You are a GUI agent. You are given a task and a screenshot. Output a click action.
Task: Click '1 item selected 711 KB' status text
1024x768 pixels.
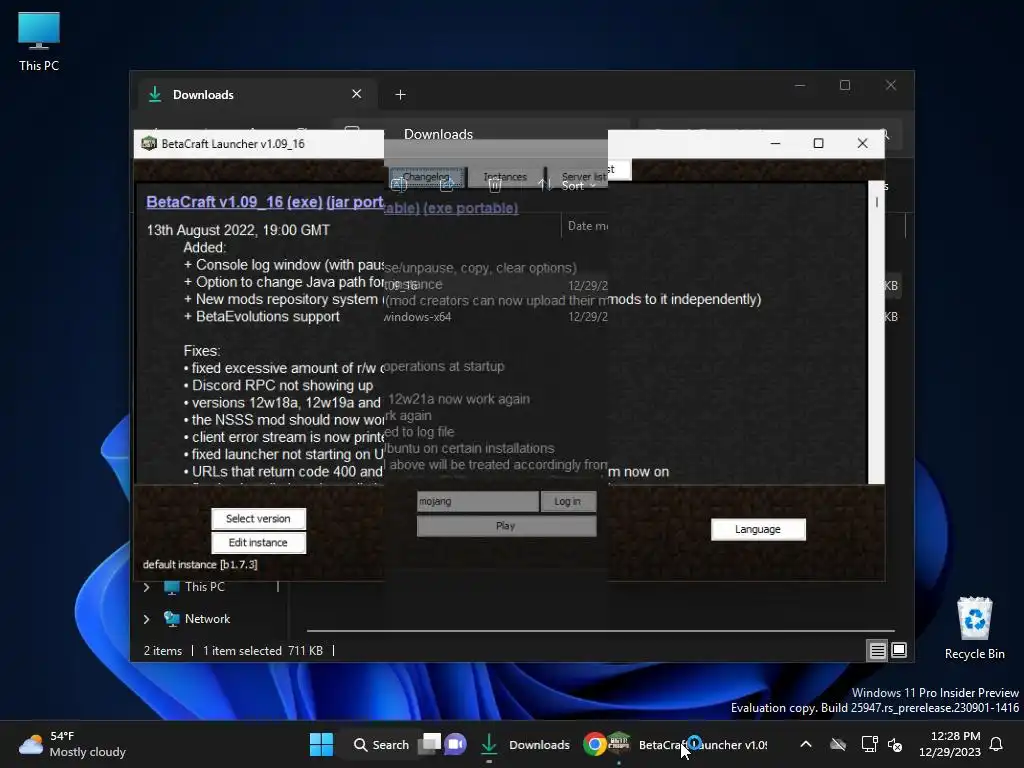263,651
